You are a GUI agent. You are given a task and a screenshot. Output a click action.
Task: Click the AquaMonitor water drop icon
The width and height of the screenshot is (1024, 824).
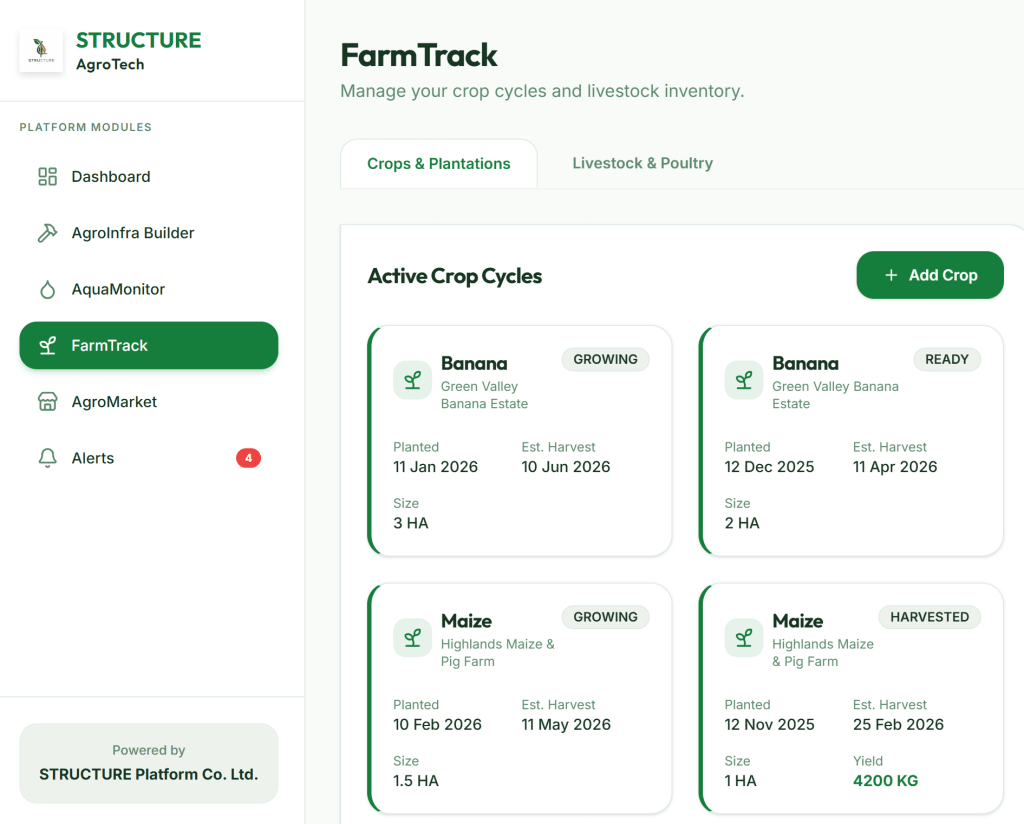47,290
